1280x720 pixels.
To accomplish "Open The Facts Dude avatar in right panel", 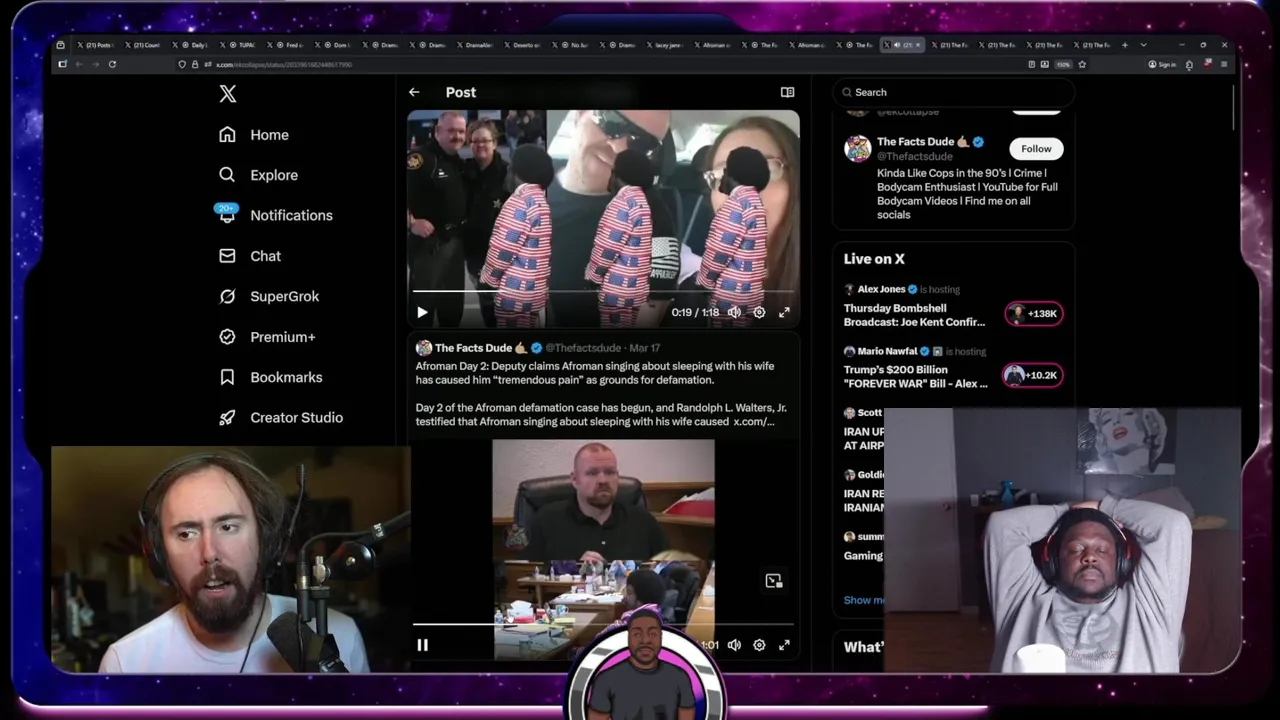I will click(x=858, y=149).
